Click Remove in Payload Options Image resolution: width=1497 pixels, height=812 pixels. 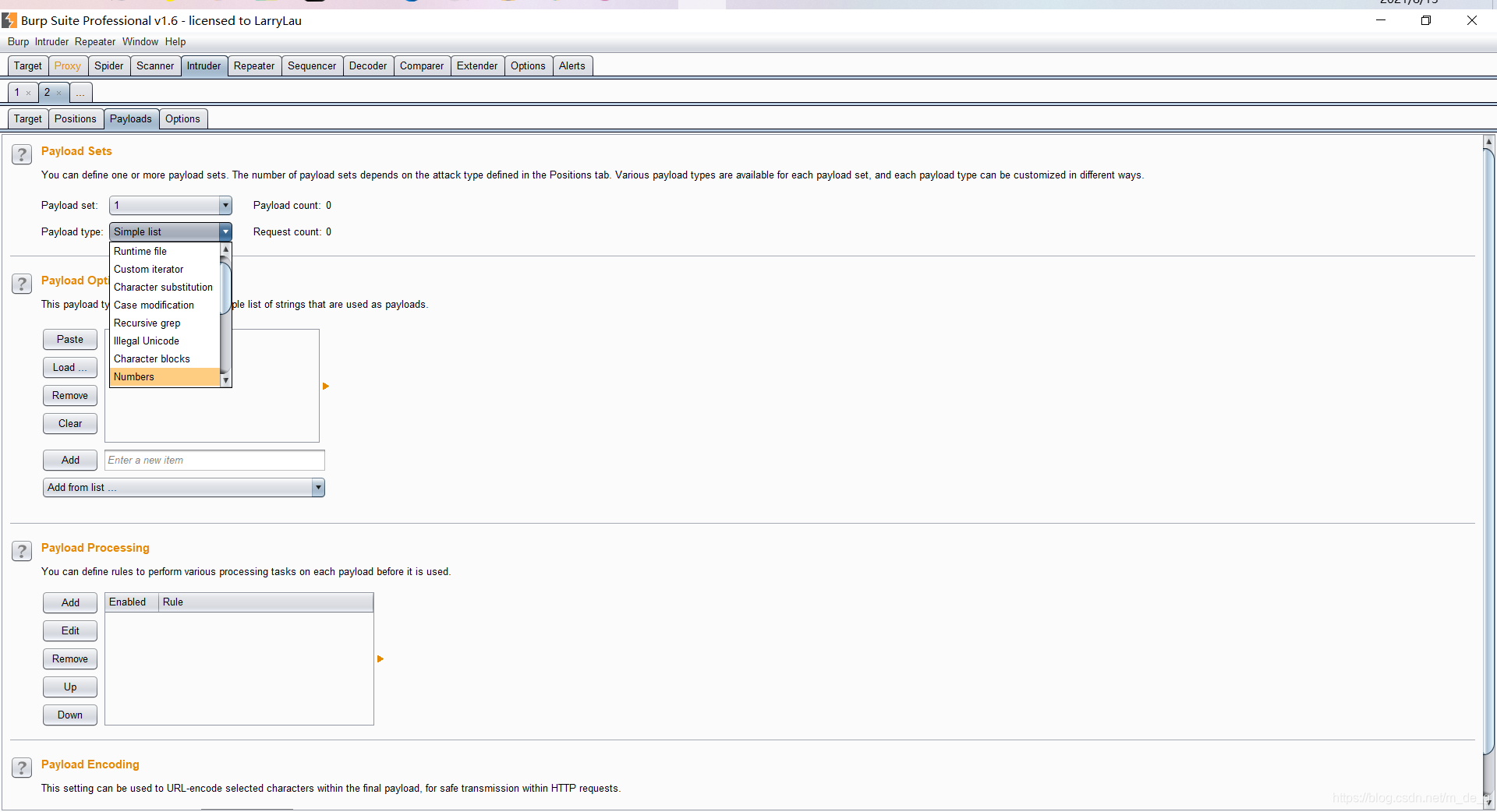[x=70, y=396]
